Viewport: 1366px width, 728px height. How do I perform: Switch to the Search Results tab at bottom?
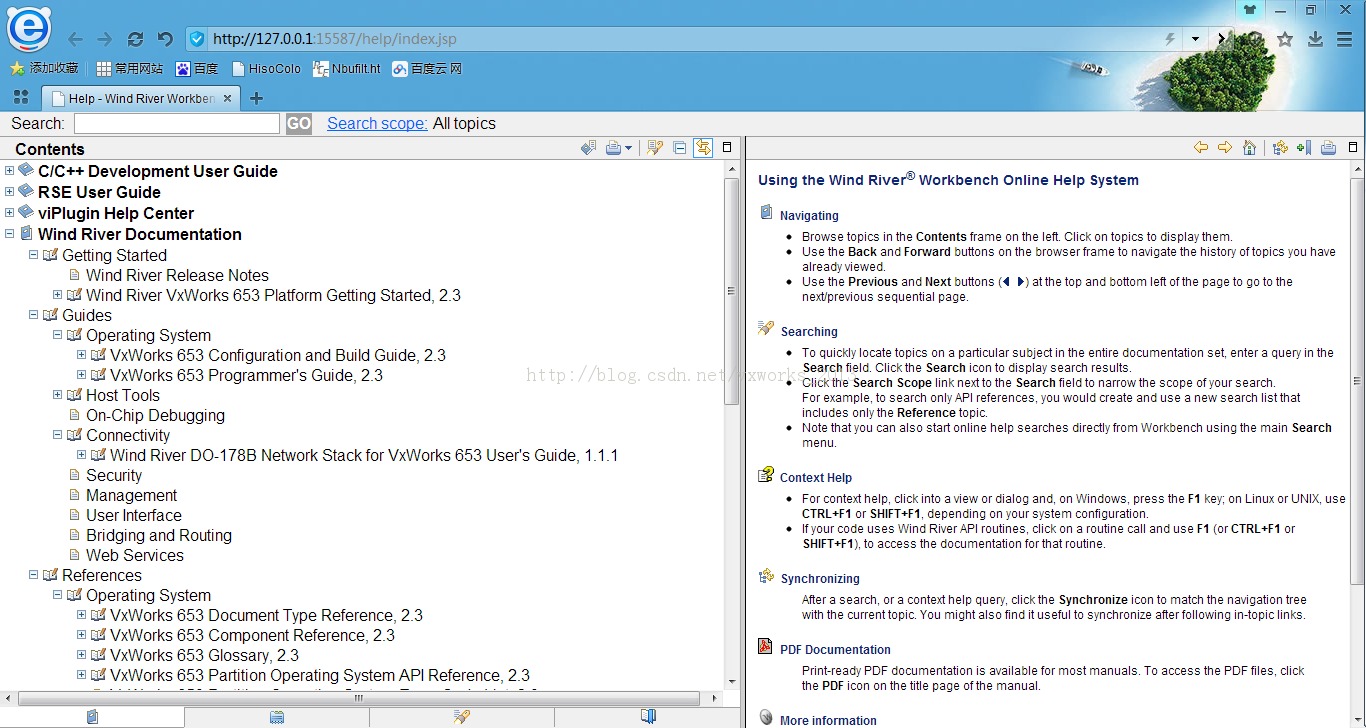(462, 717)
